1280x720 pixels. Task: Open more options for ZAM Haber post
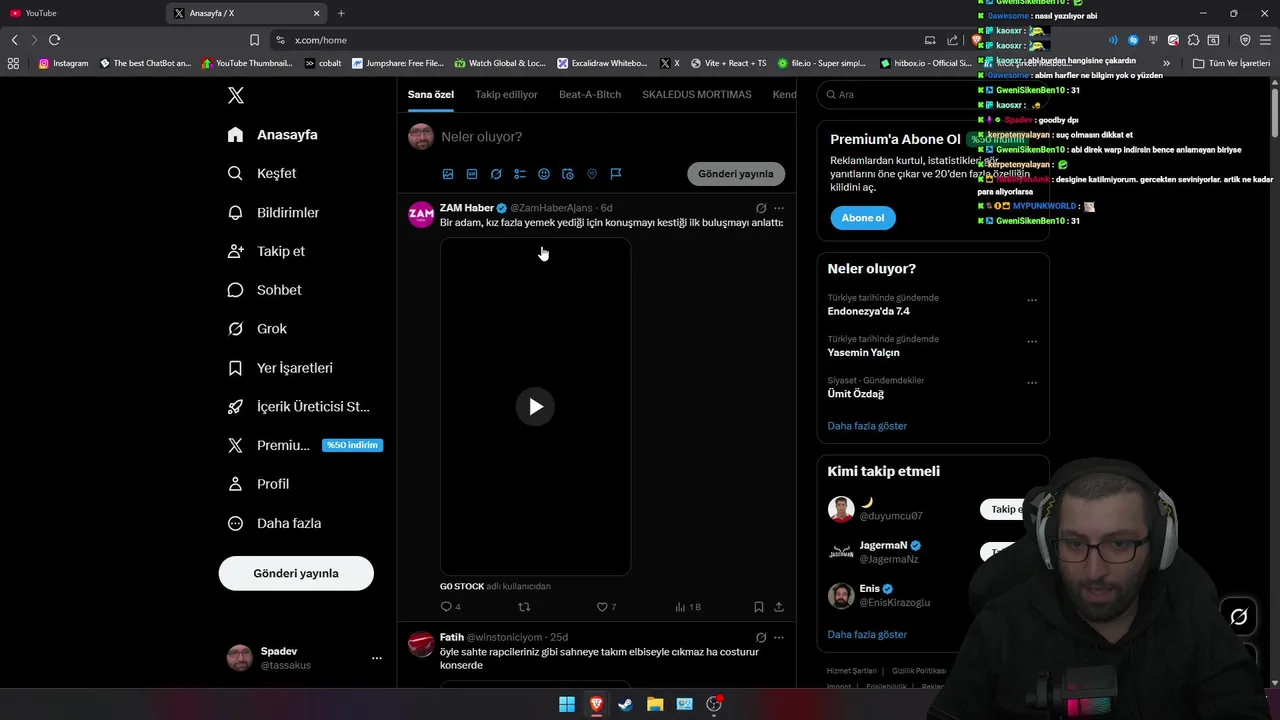tap(779, 208)
